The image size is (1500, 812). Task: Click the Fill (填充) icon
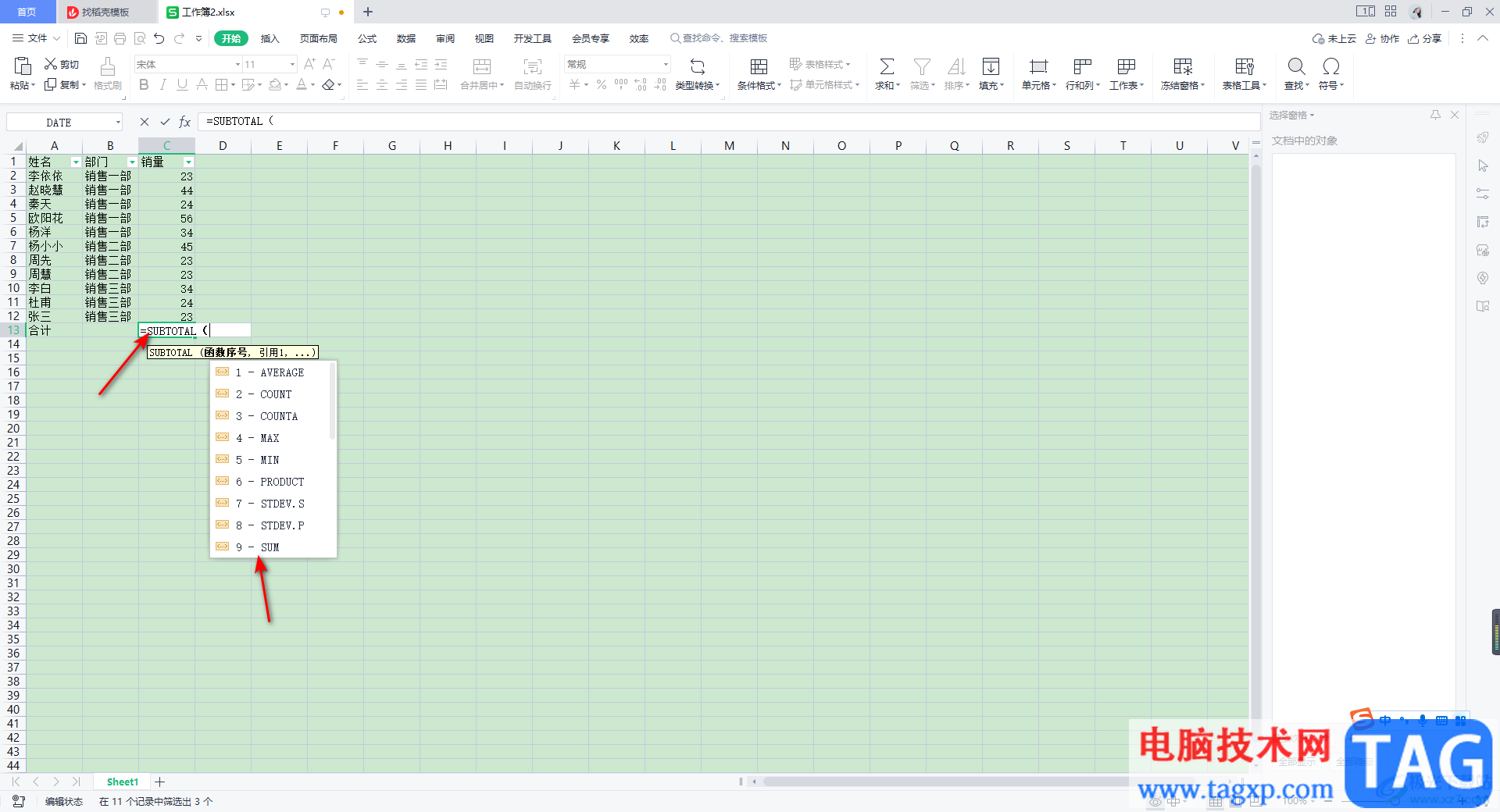click(991, 66)
